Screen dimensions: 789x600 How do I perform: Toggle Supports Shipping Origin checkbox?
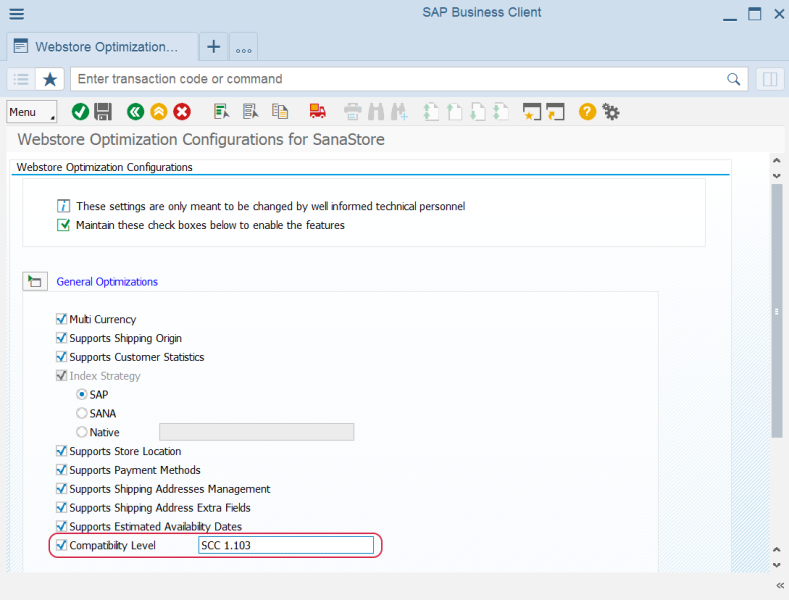click(61, 338)
